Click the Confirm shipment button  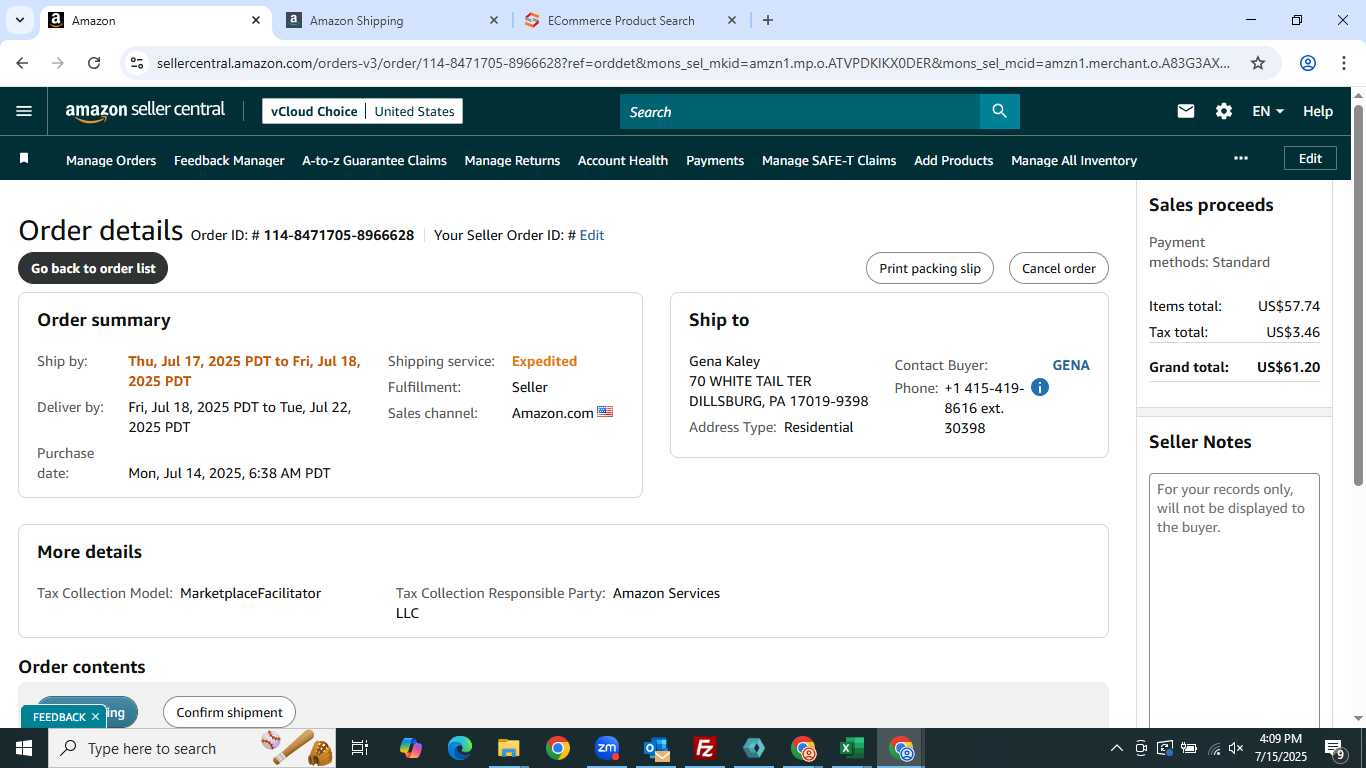point(229,712)
